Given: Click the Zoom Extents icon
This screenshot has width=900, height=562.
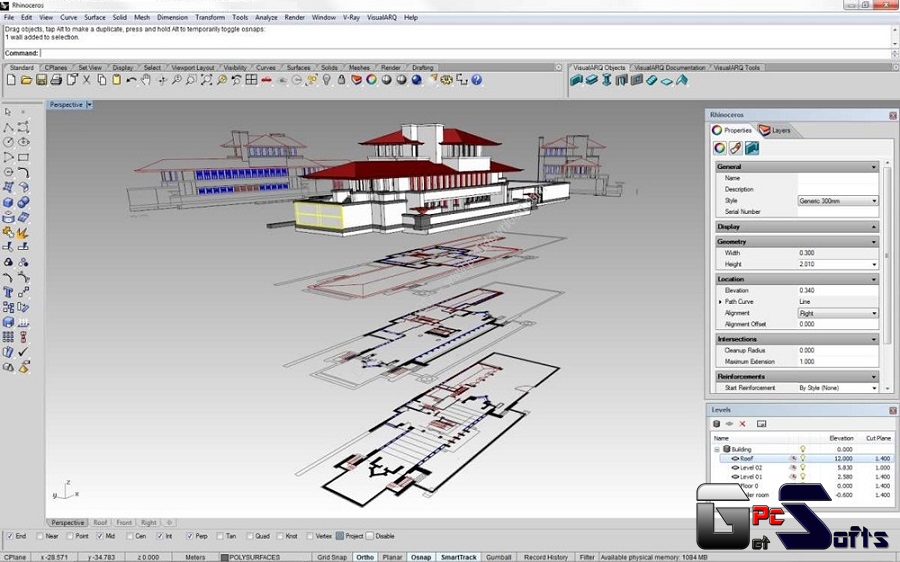Looking at the screenshot, I should tap(207, 80).
